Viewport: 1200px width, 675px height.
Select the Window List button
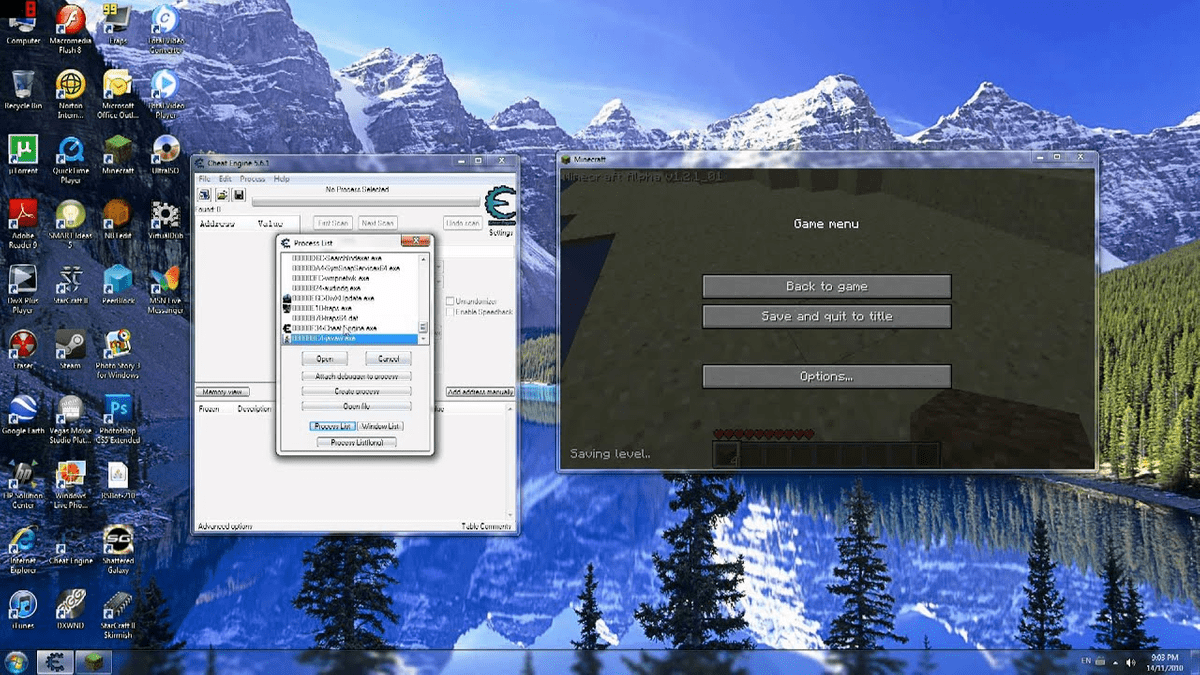point(381,426)
